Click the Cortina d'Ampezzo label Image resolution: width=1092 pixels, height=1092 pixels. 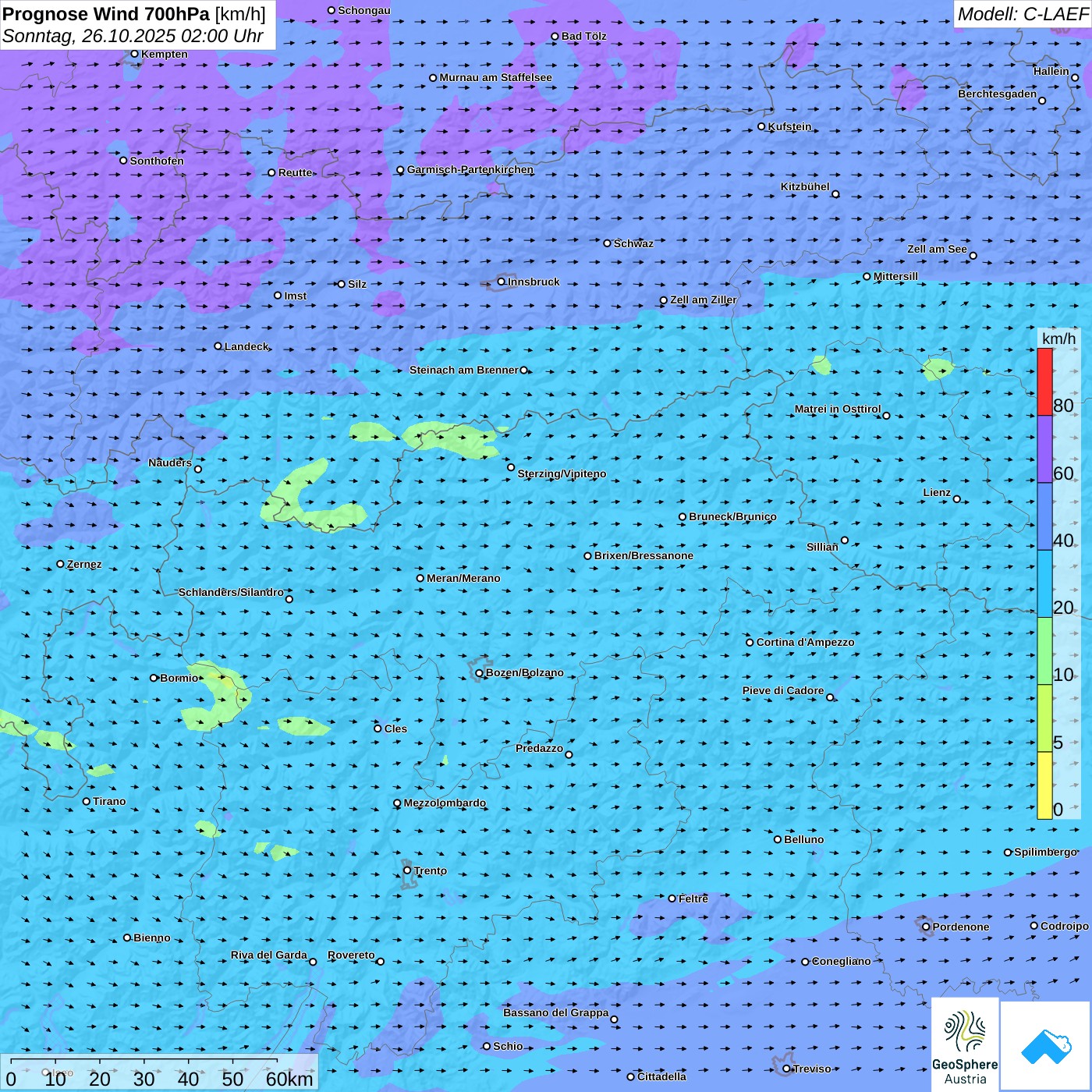[805, 642]
